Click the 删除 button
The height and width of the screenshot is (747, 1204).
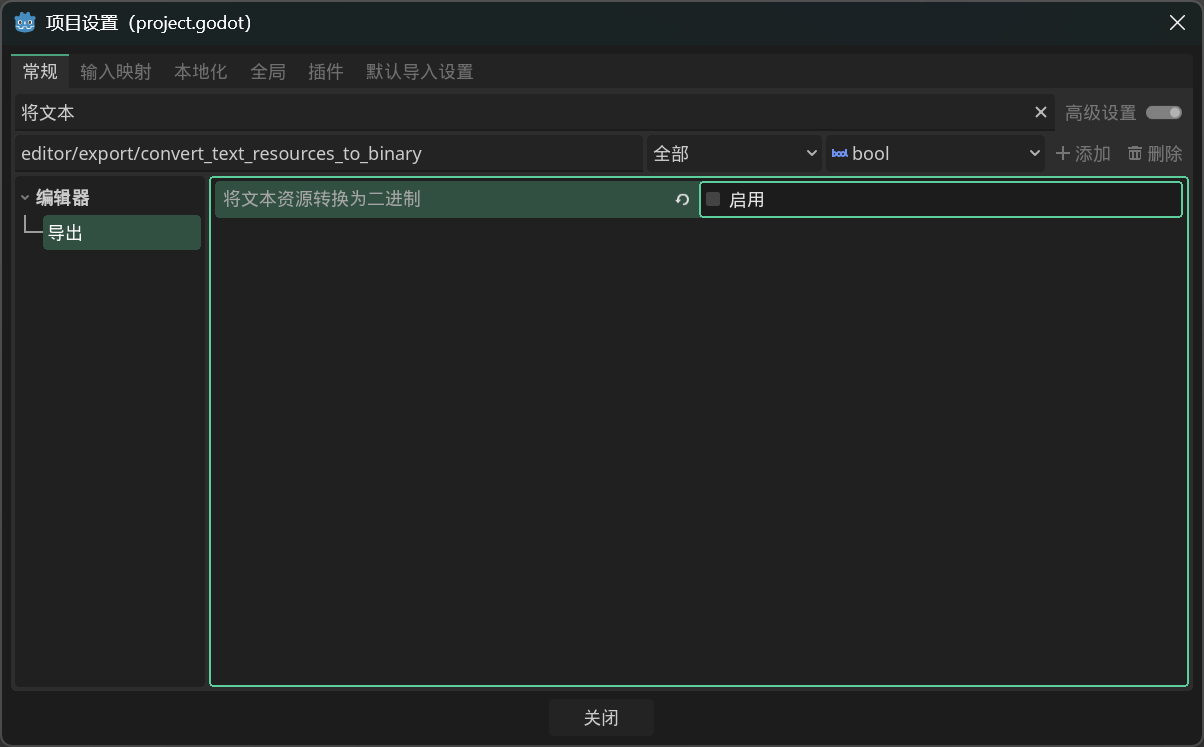point(1155,154)
